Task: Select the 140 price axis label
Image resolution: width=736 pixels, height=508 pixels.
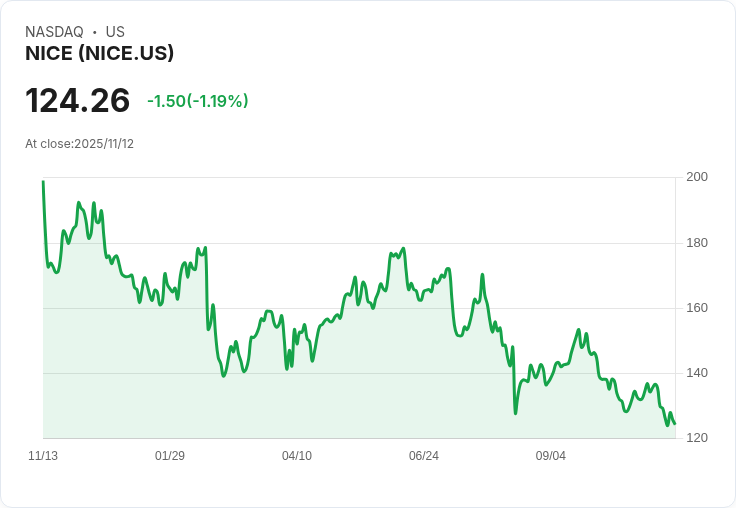Action: [x=697, y=373]
